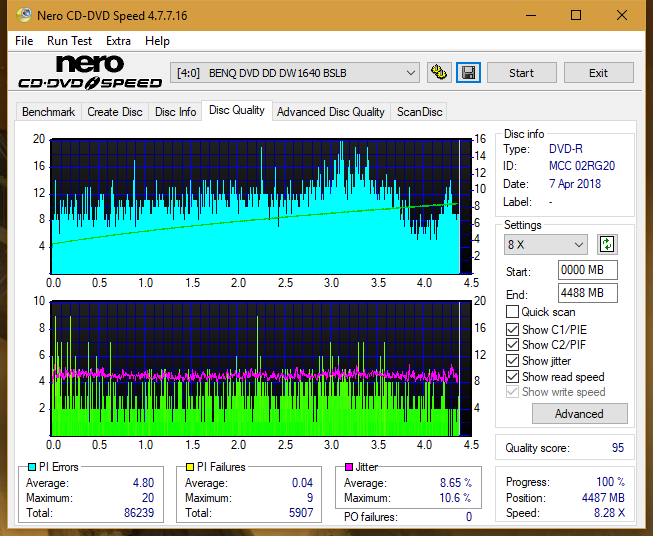
Task: Select the Disc Quality tab
Action: click(237, 110)
